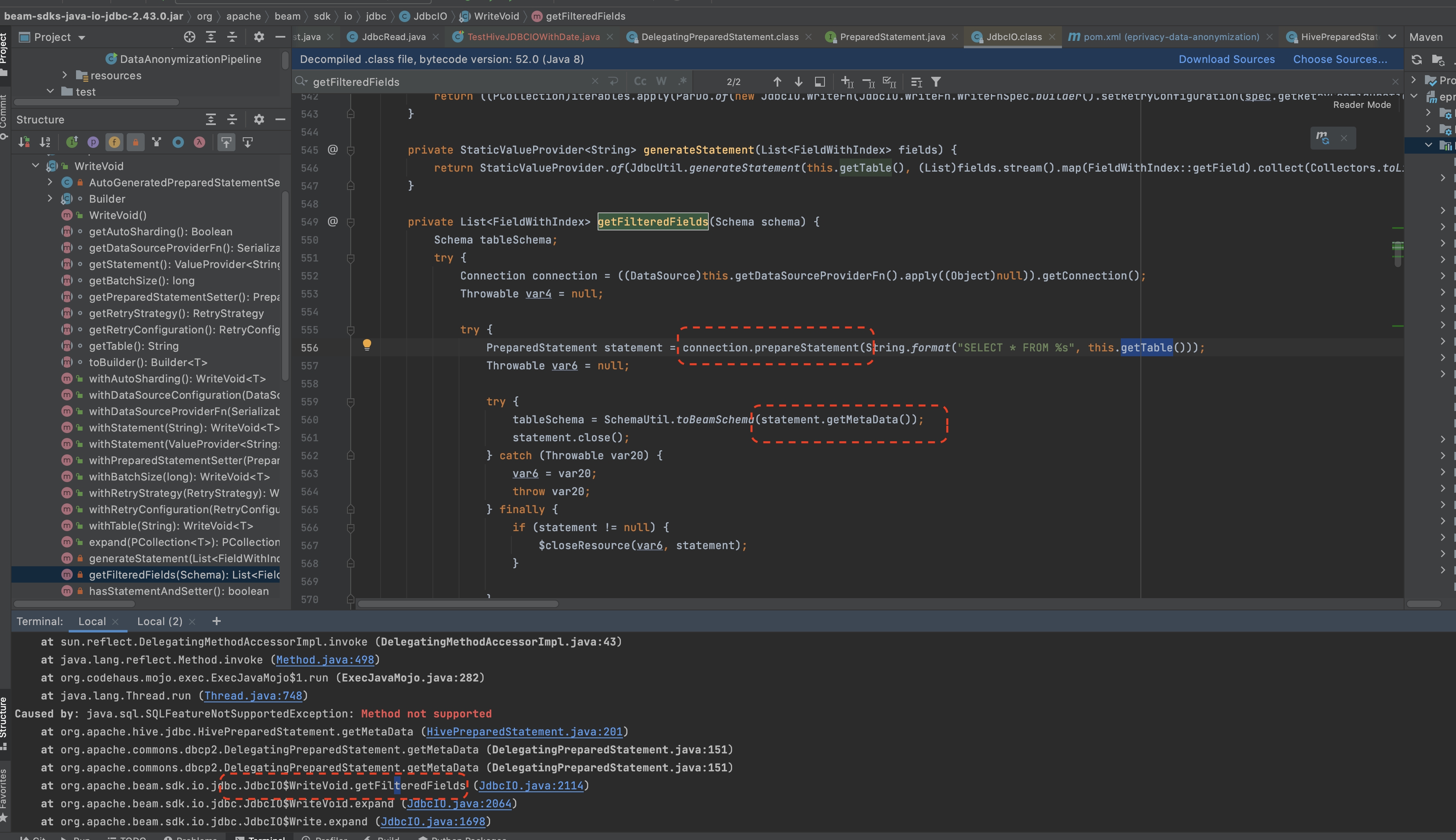The image size is (1456, 840).
Task: Sort structure members alphabetically
Action: [45, 142]
